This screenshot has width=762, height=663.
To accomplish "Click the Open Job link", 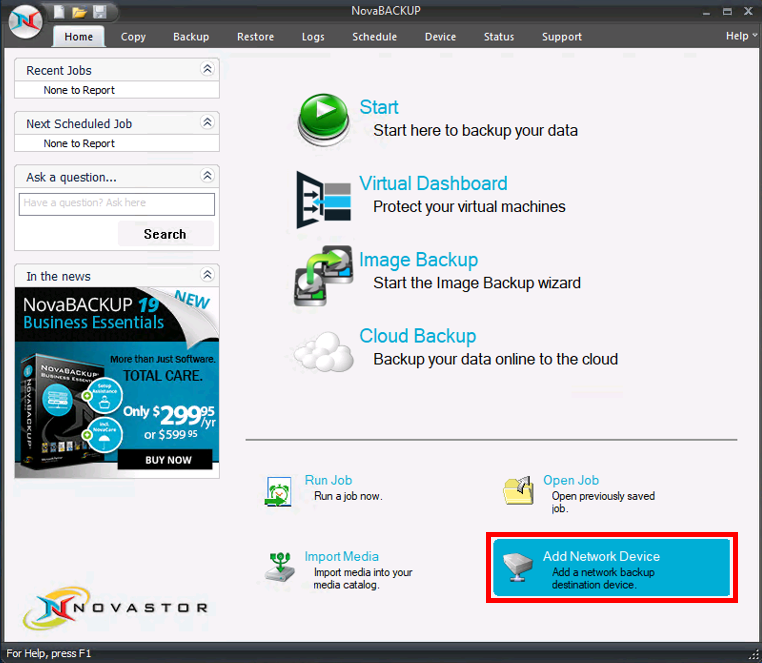I will 571,480.
